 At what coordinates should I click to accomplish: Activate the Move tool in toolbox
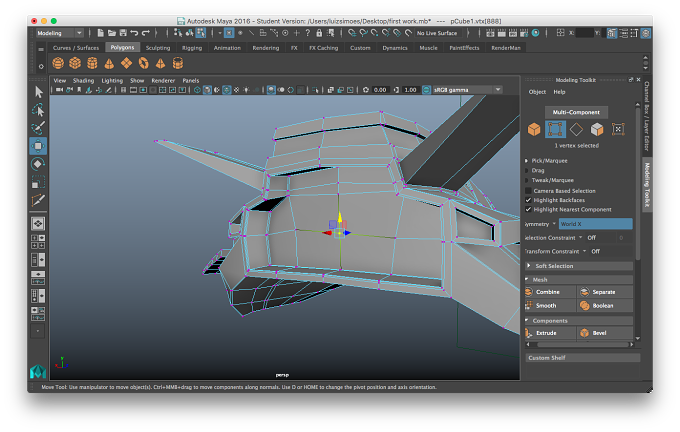[38, 146]
